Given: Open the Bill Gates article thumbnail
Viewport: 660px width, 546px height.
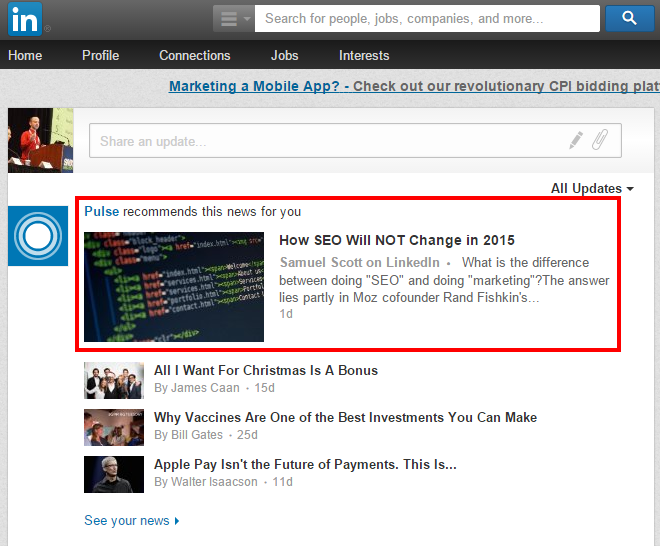Looking at the screenshot, I should tap(114, 427).
